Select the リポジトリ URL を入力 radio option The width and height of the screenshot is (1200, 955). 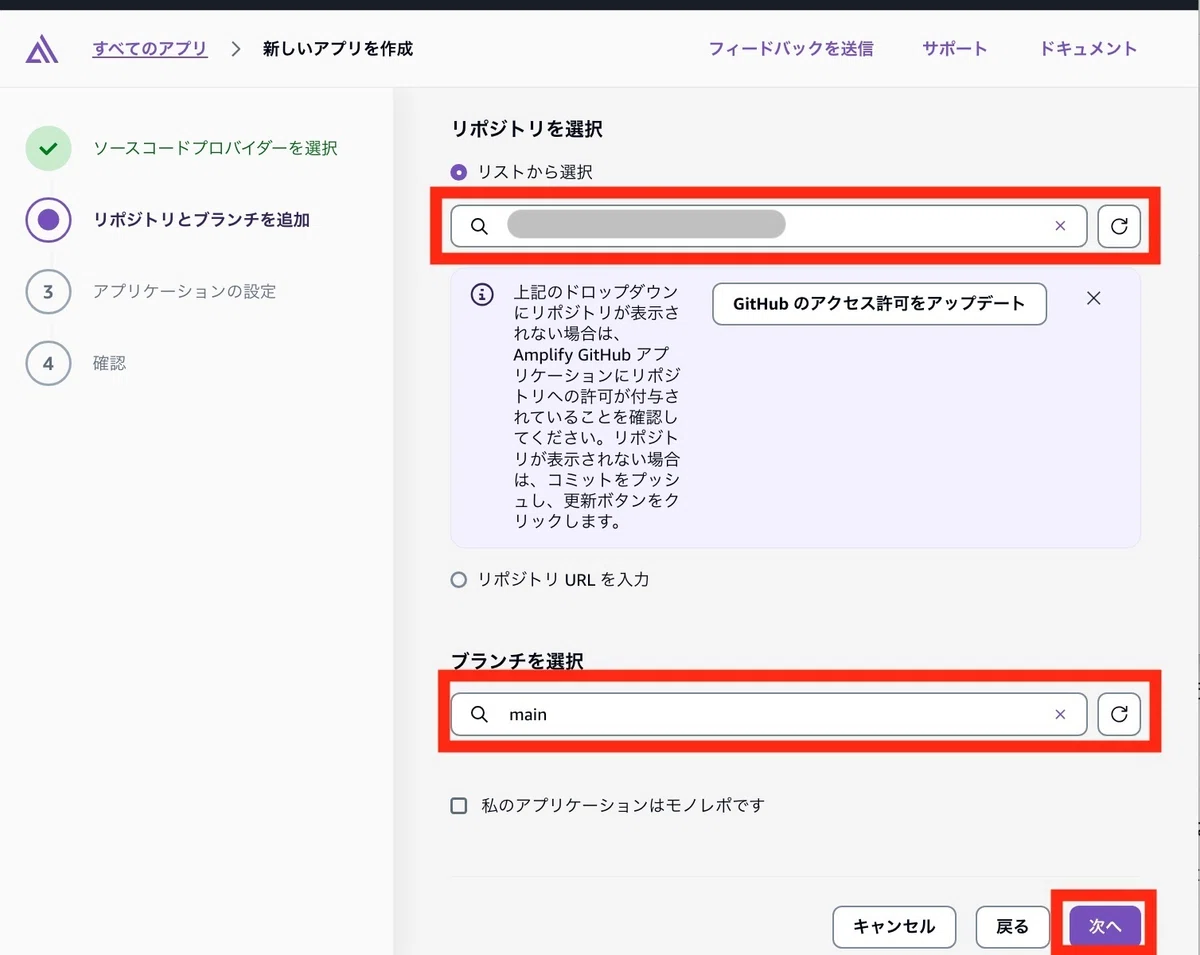(459, 580)
